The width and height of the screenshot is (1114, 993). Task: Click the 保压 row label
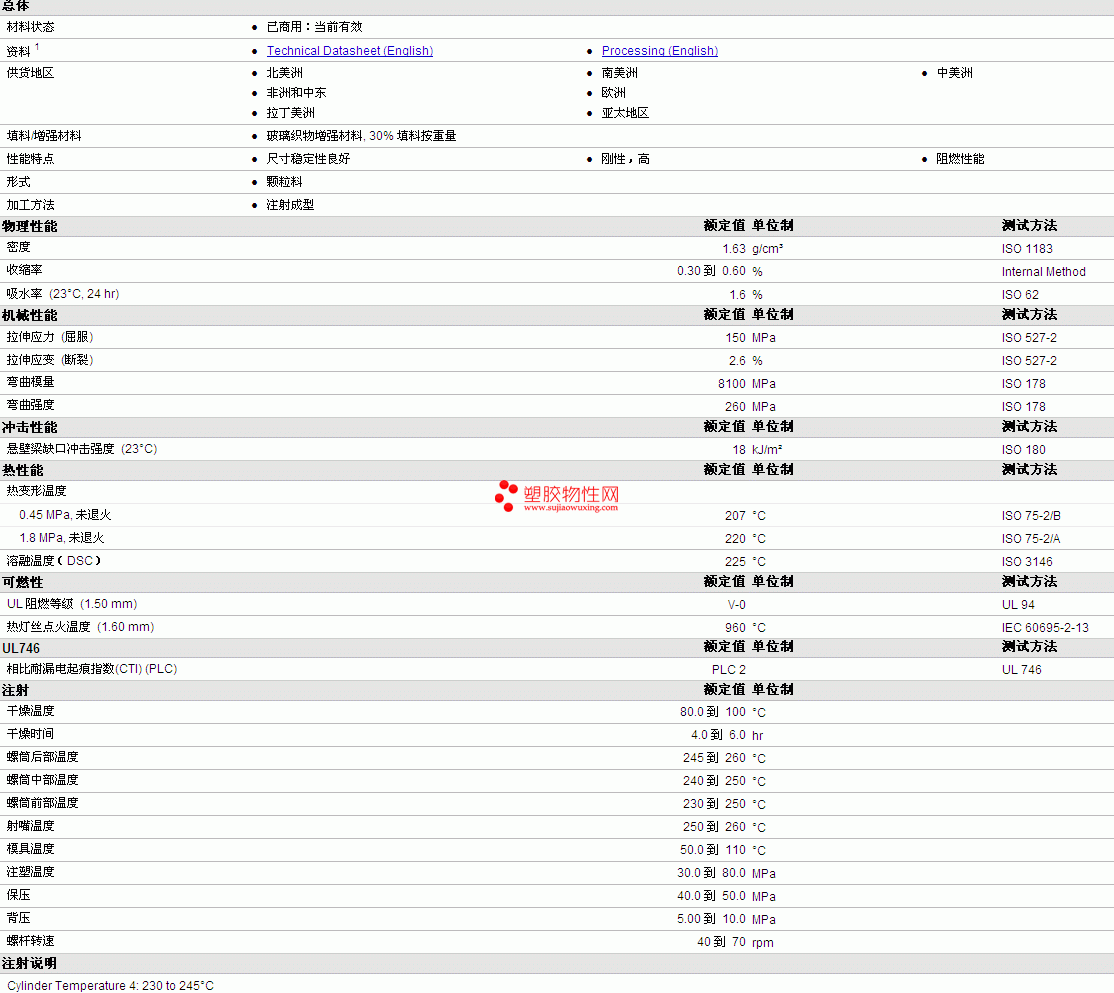click(x=18, y=895)
